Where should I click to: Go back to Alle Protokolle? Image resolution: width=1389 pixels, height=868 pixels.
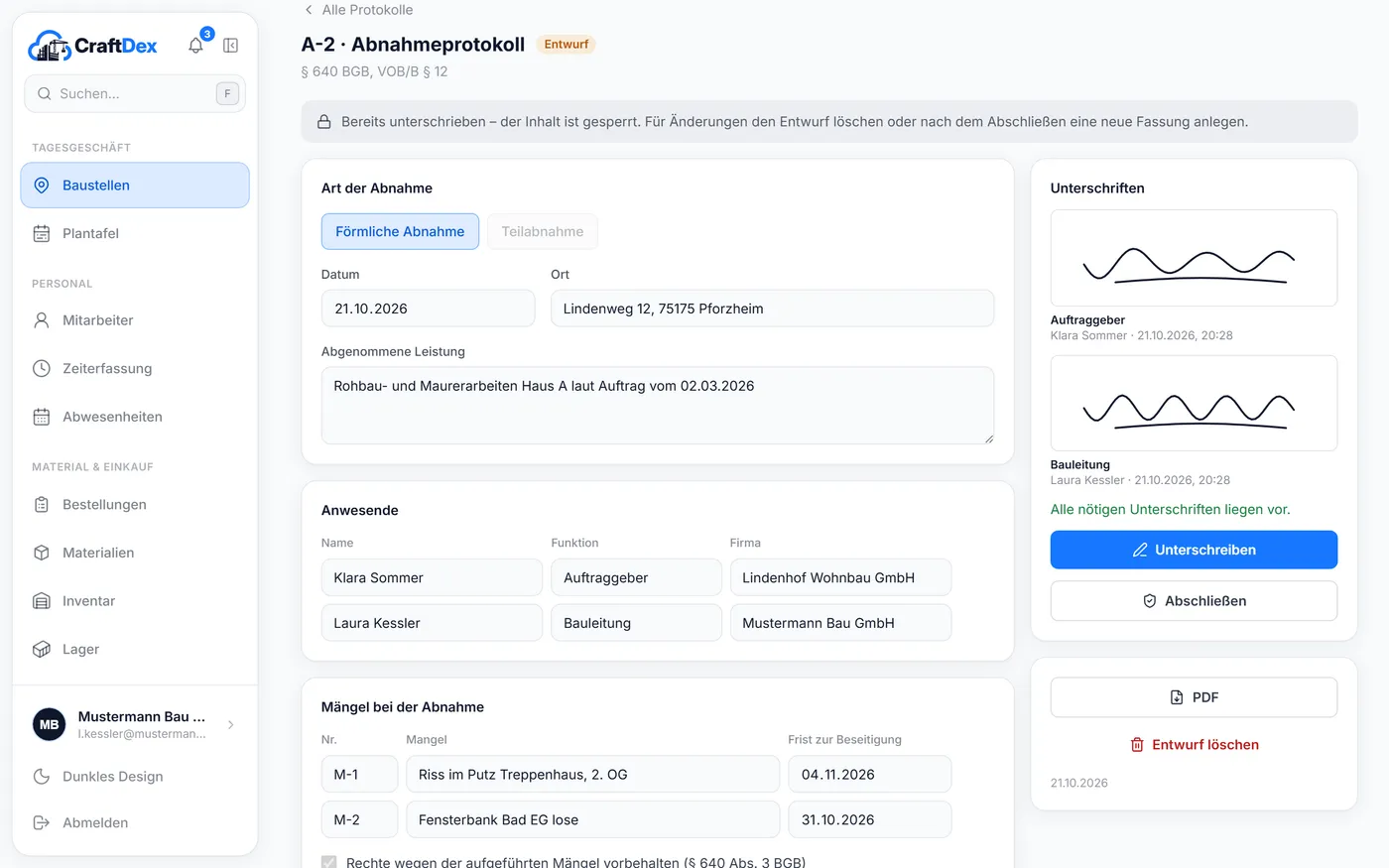point(358,10)
